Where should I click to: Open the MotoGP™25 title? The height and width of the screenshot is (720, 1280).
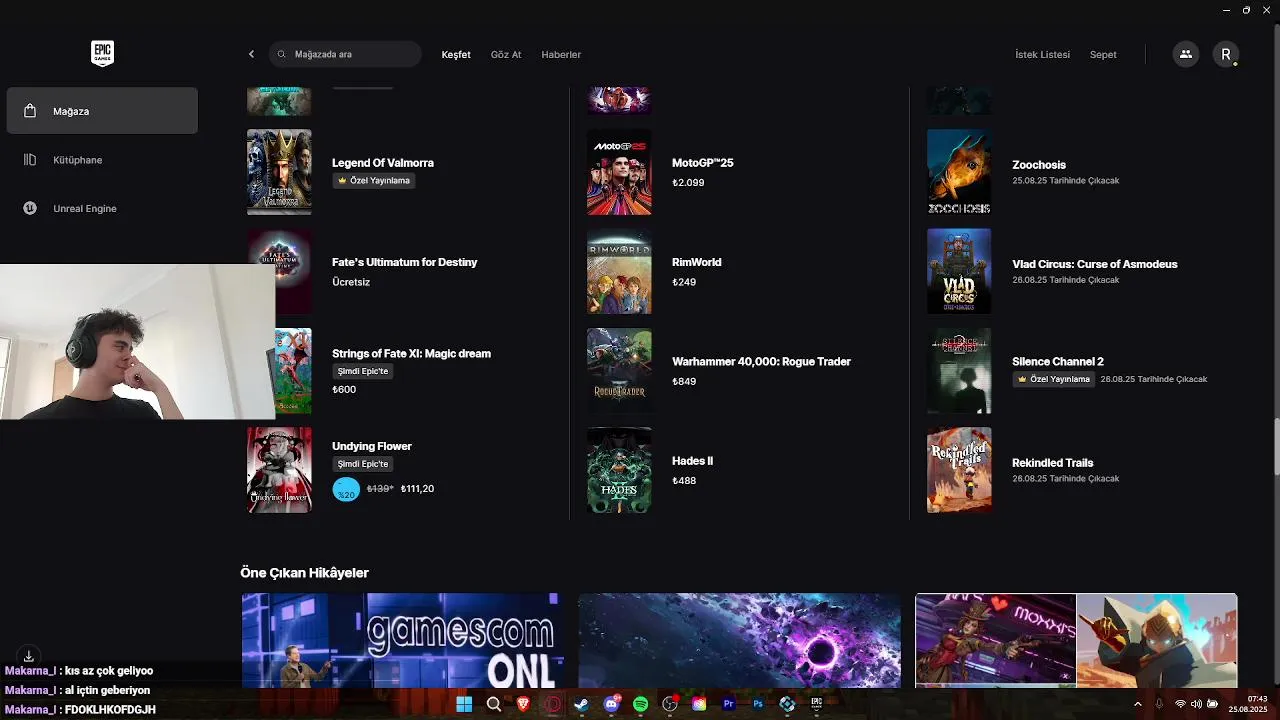click(x=702, y=162)
